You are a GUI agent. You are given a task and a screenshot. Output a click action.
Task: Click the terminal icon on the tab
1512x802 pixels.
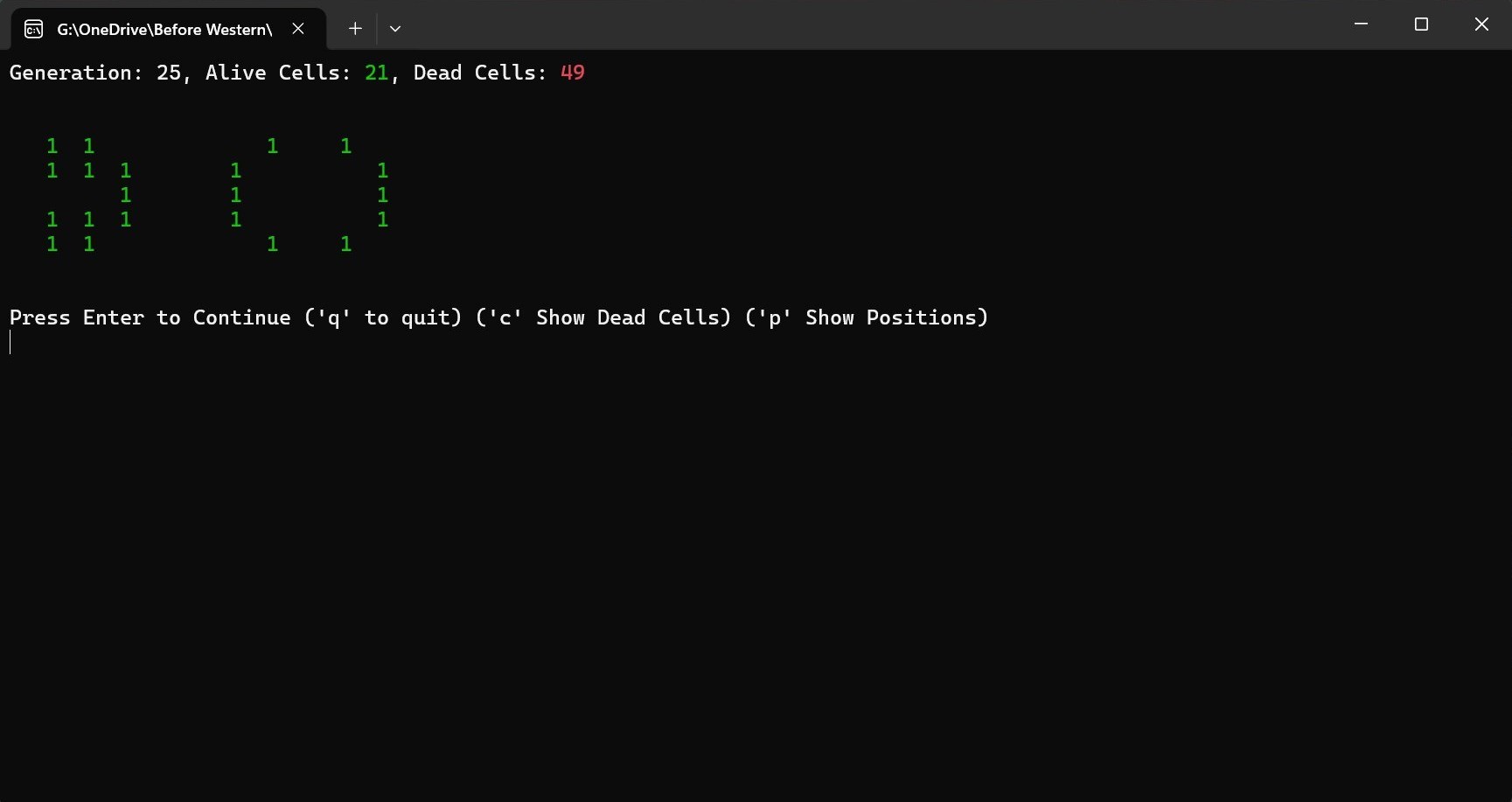pos(33,30)
